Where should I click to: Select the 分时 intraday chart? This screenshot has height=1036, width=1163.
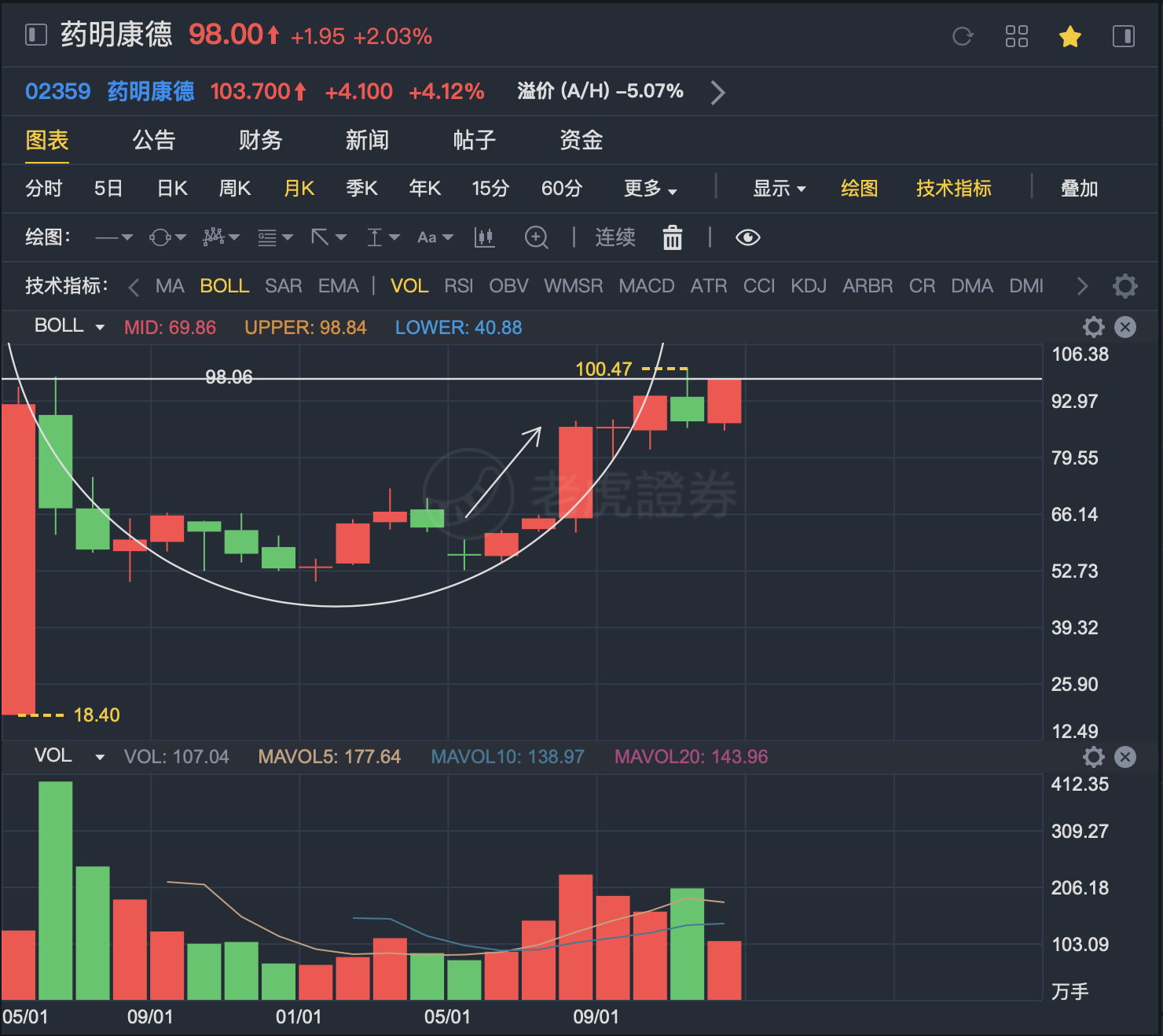pyautogui.click(x=44, y=189)
